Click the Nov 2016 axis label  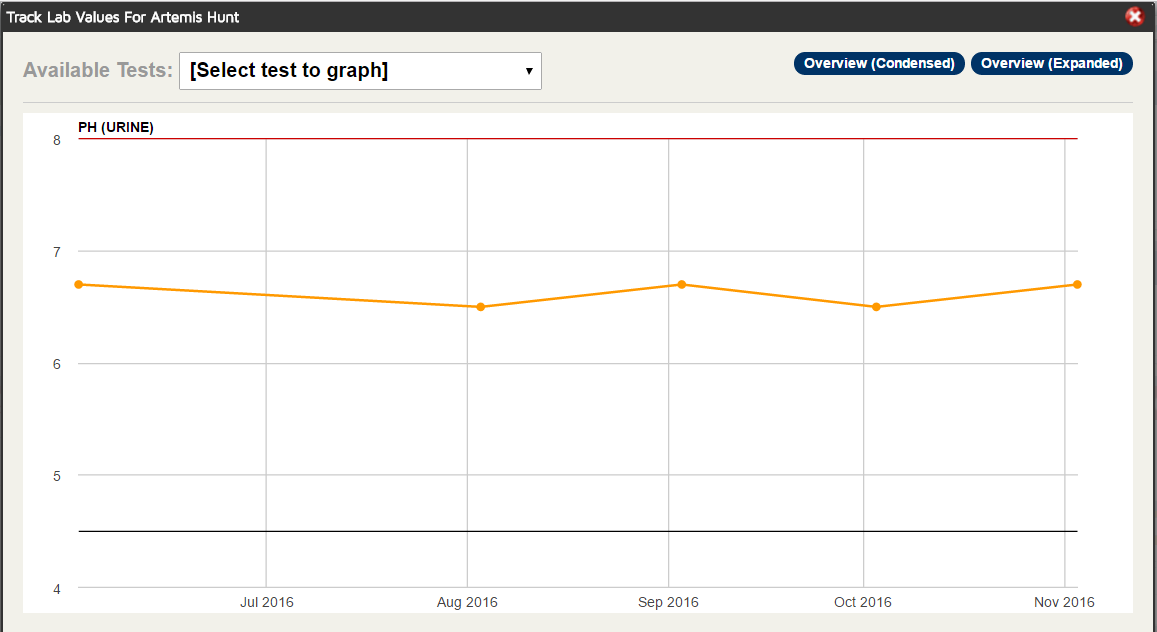tap(1064, 603)
